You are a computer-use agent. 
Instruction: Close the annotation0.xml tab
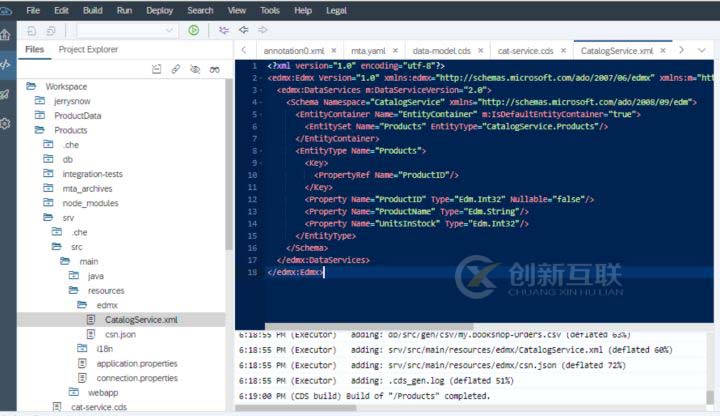pos(334,51)
